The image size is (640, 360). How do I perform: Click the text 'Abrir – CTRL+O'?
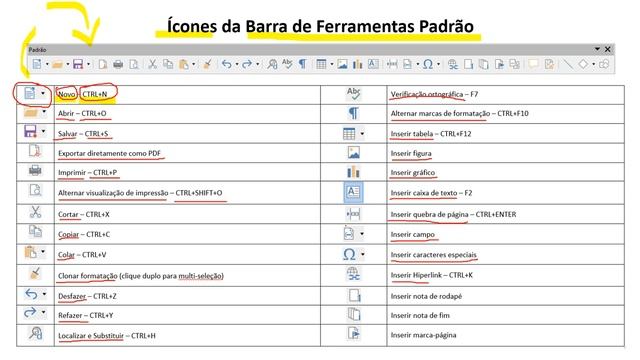point(82,113)
